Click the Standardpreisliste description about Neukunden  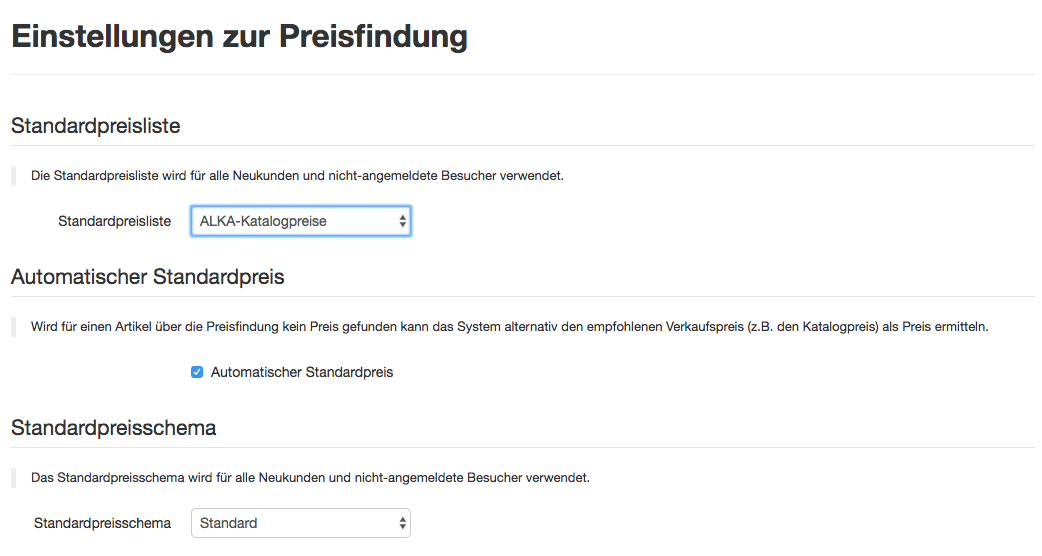(x=297, y=176)
